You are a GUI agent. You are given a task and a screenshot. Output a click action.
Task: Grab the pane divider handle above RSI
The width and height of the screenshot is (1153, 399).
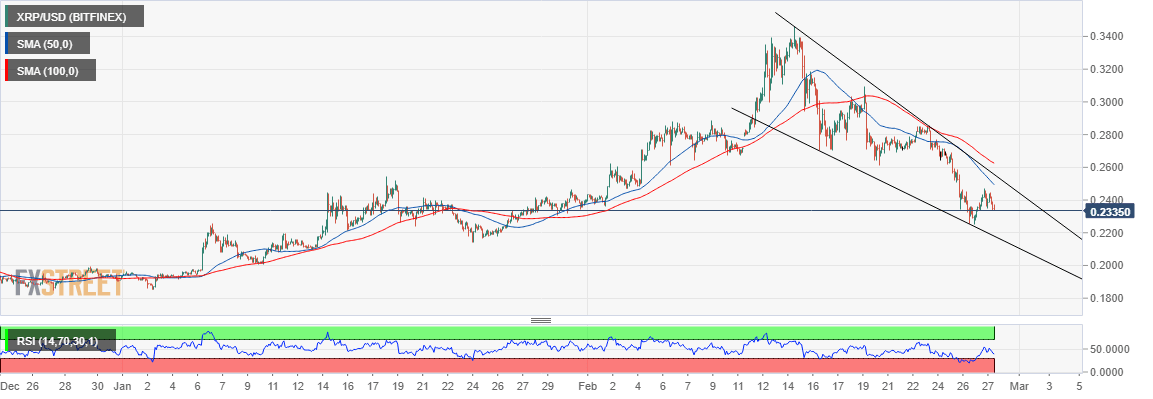click(x=540, y=320)
